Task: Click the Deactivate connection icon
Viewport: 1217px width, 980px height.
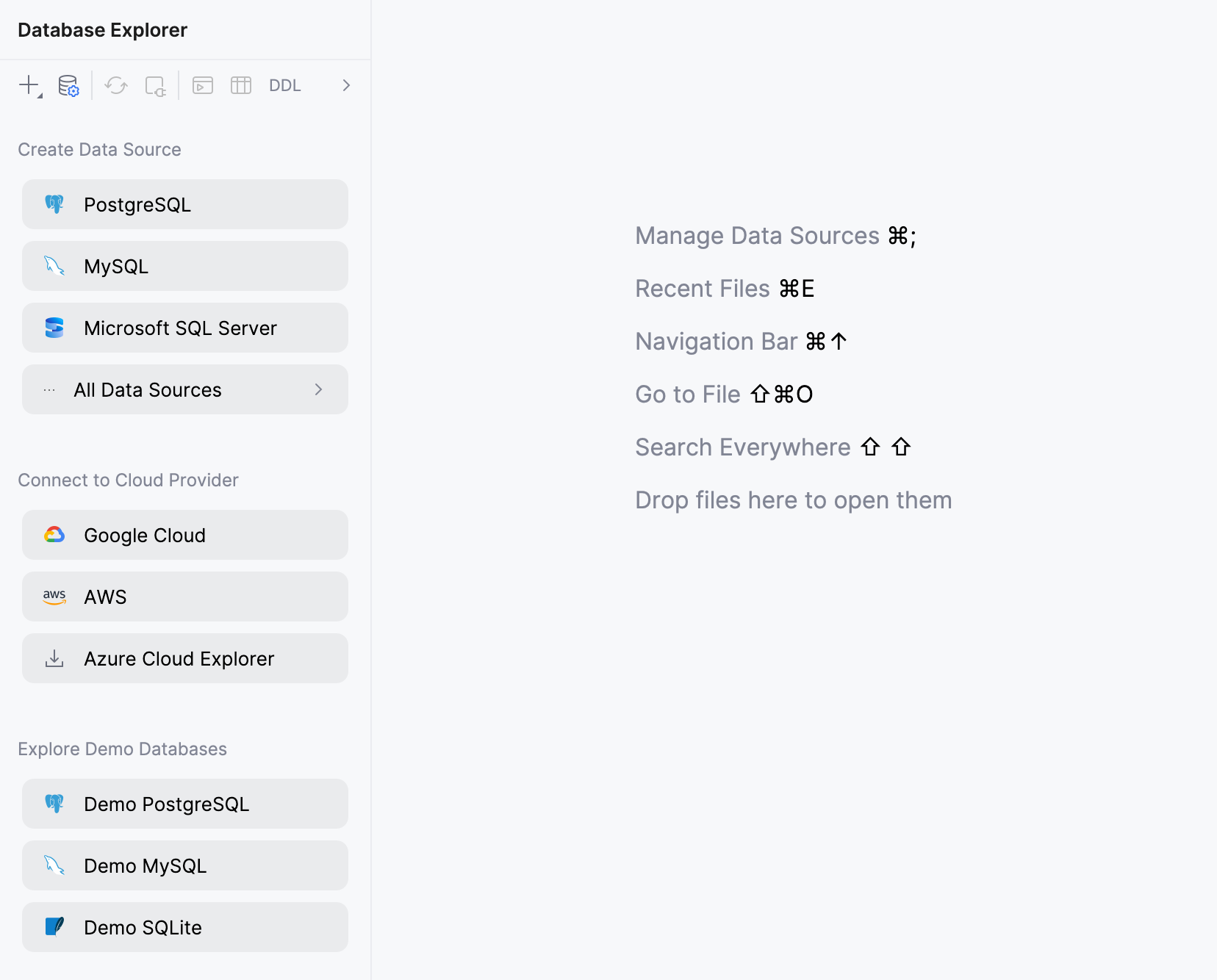Action: click(x=155, y=86)
